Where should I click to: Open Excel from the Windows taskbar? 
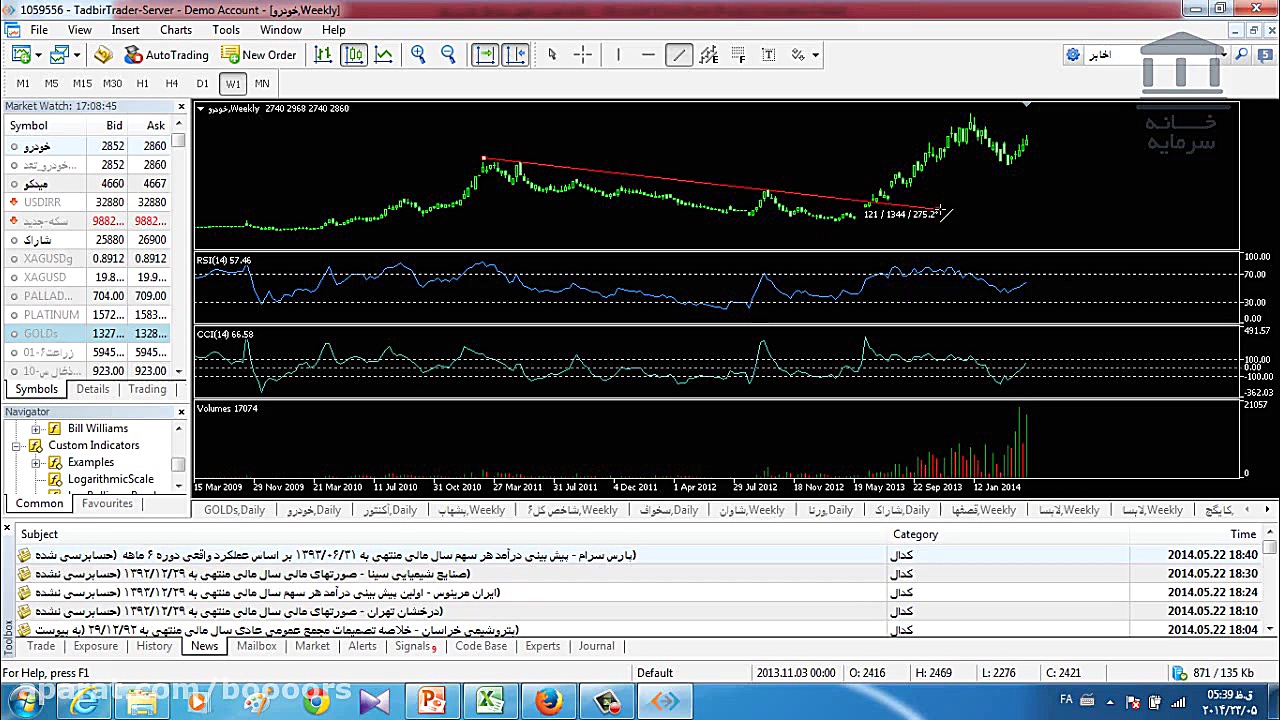[x=490, y=701]
